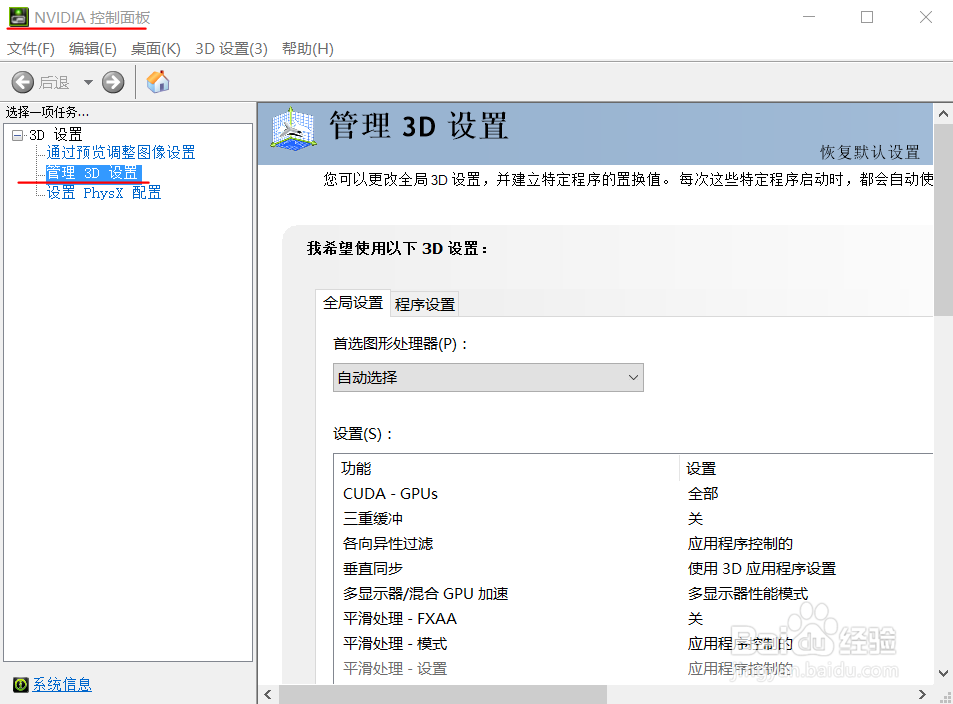This screenshot has width=953, height=704.
Task: Click 恢复默认设置 button
Action: [x=870, y=152]
